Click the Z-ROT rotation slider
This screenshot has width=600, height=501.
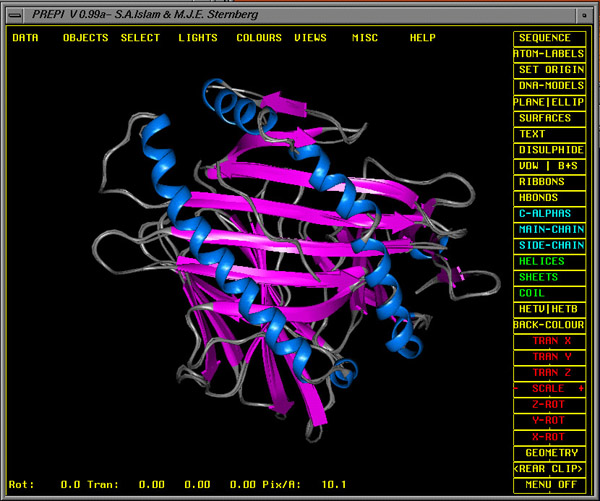tap(552, 404)
